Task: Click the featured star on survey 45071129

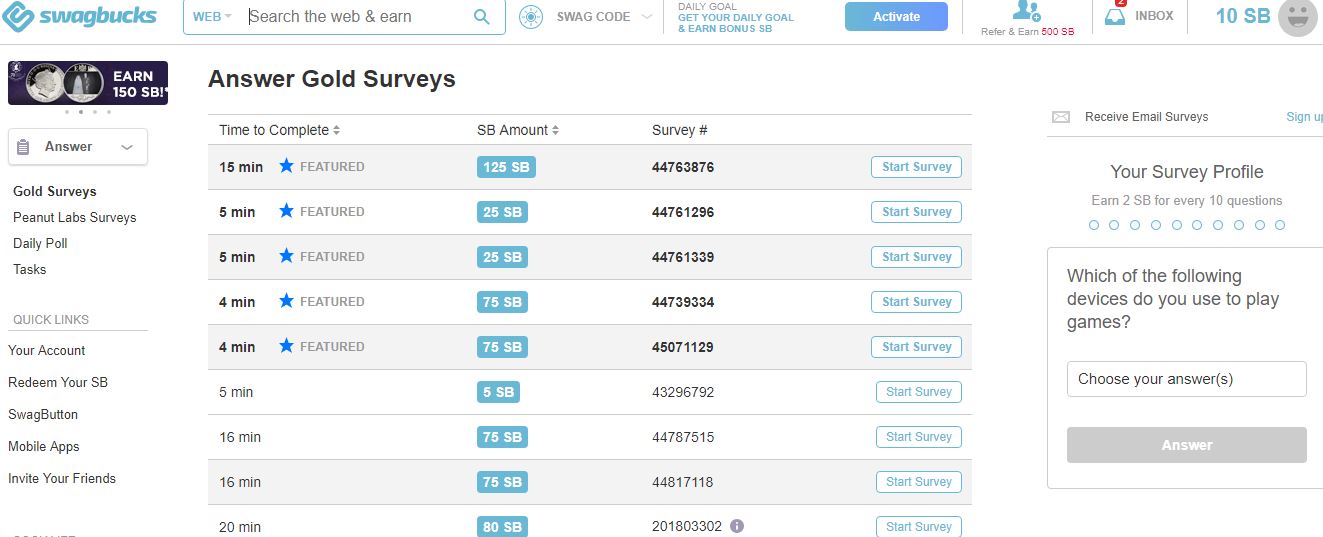Action: (286, 346)
